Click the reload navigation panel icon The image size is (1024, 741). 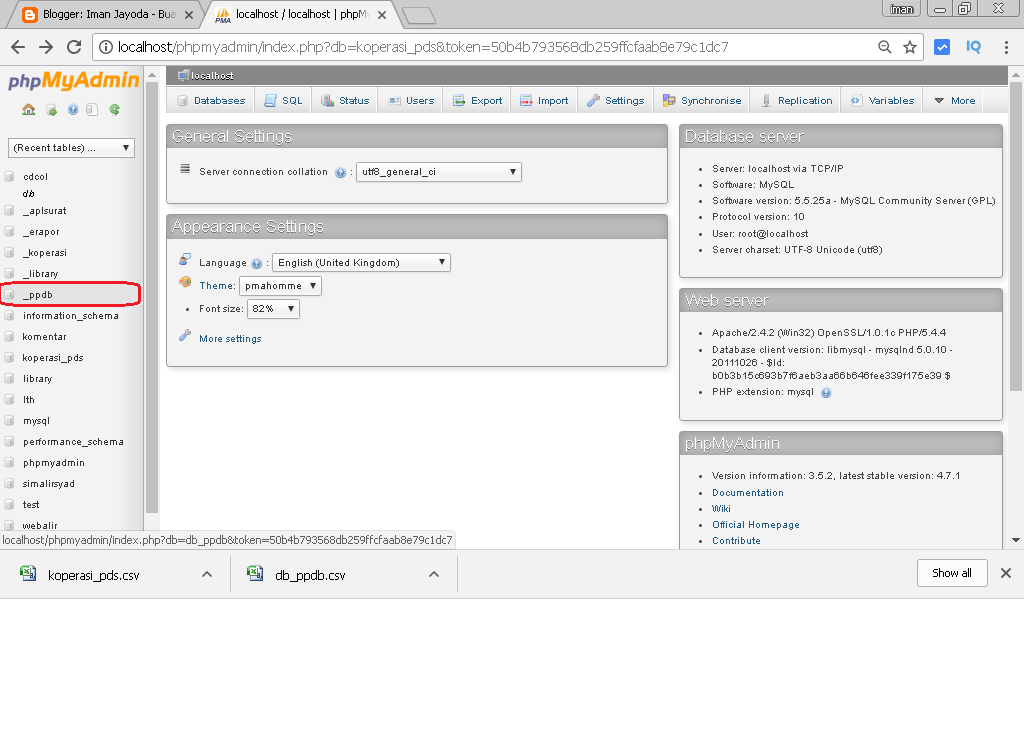coord(114,110)
